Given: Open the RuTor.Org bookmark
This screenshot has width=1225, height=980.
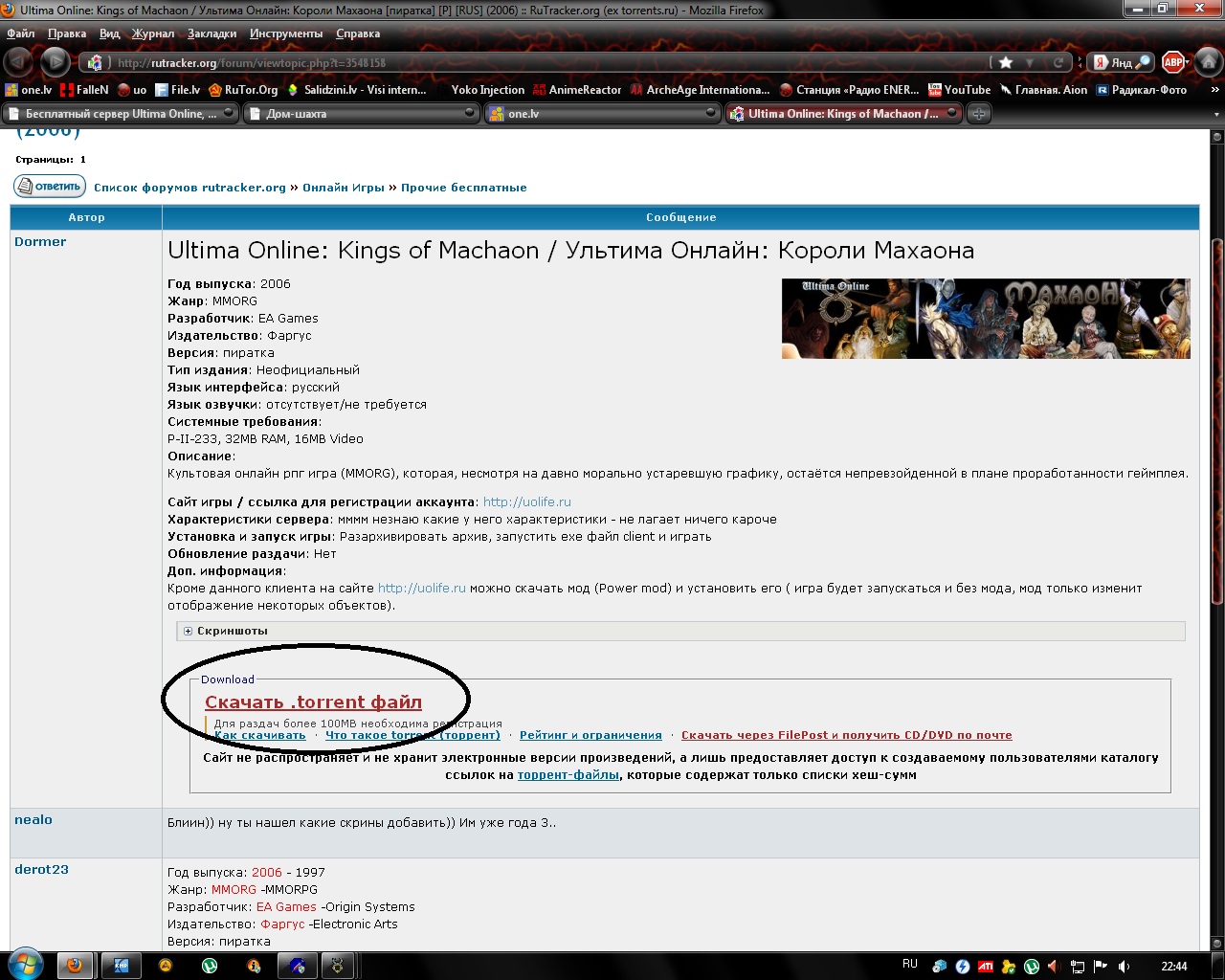Looking at the screenshot, I should tap(243, 90).
